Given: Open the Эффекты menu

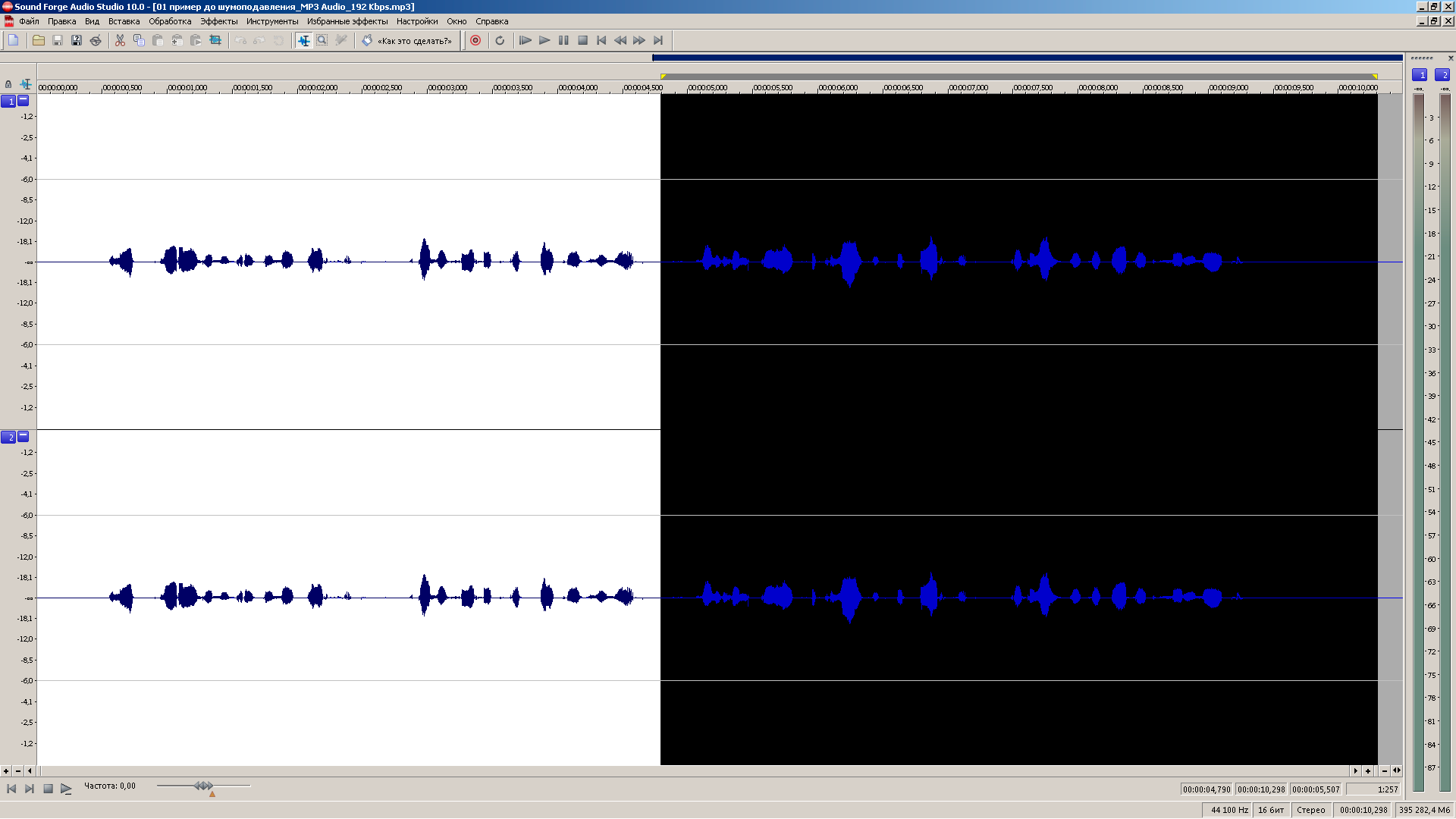Looking at the screenshot, I should (219, 21).
